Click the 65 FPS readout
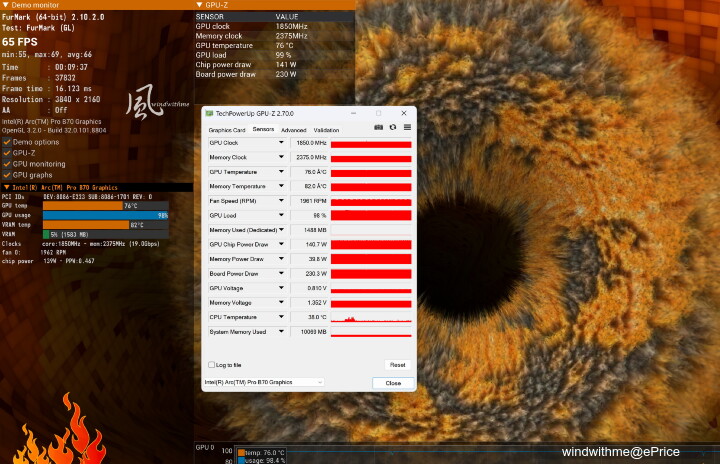The height and width of the screenshot is (464, 720). pos(20,42)
